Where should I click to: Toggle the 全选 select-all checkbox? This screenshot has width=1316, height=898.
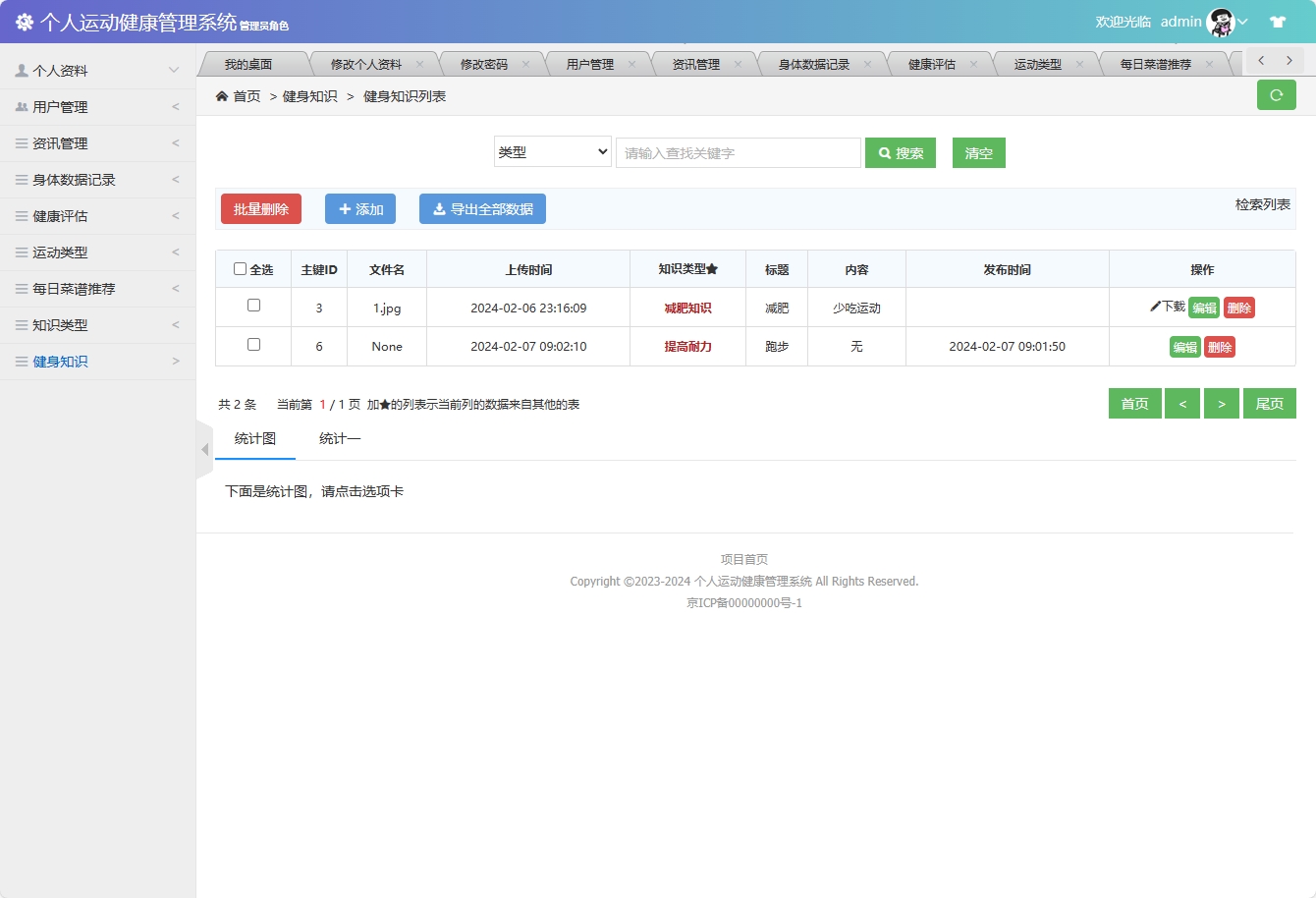[x=240, y=268]
